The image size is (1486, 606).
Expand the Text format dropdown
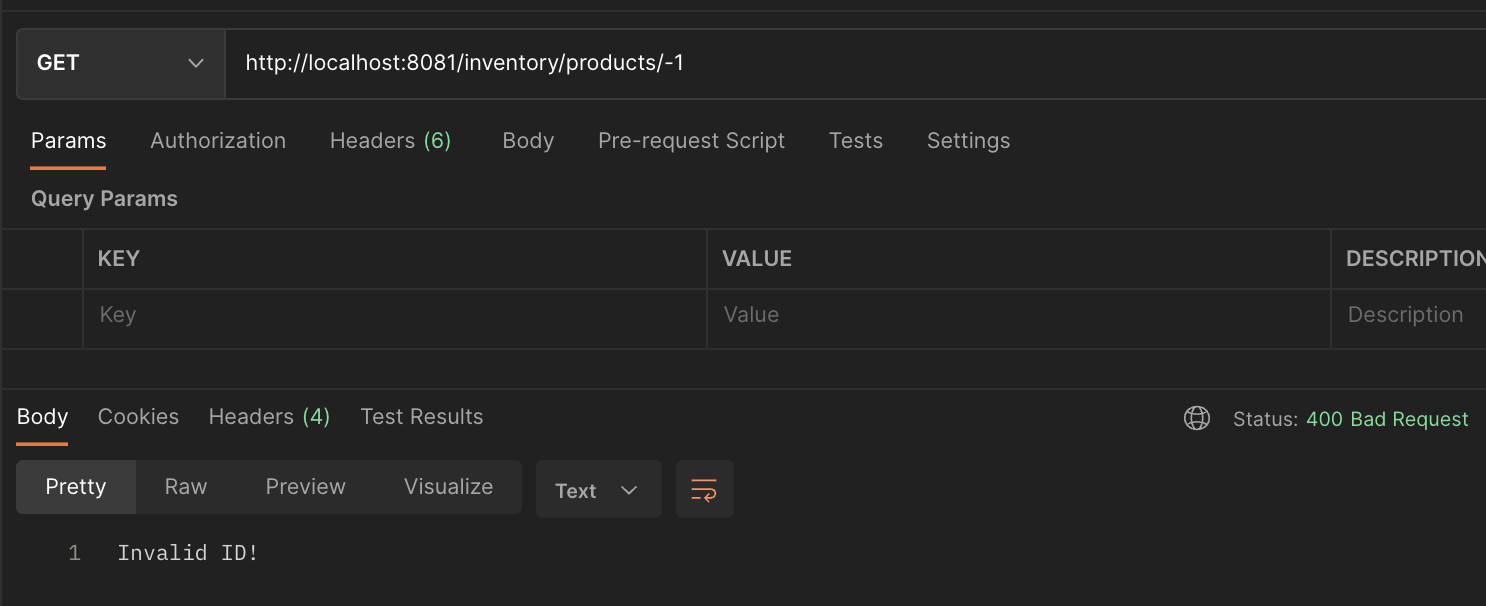tap(597, 490)
